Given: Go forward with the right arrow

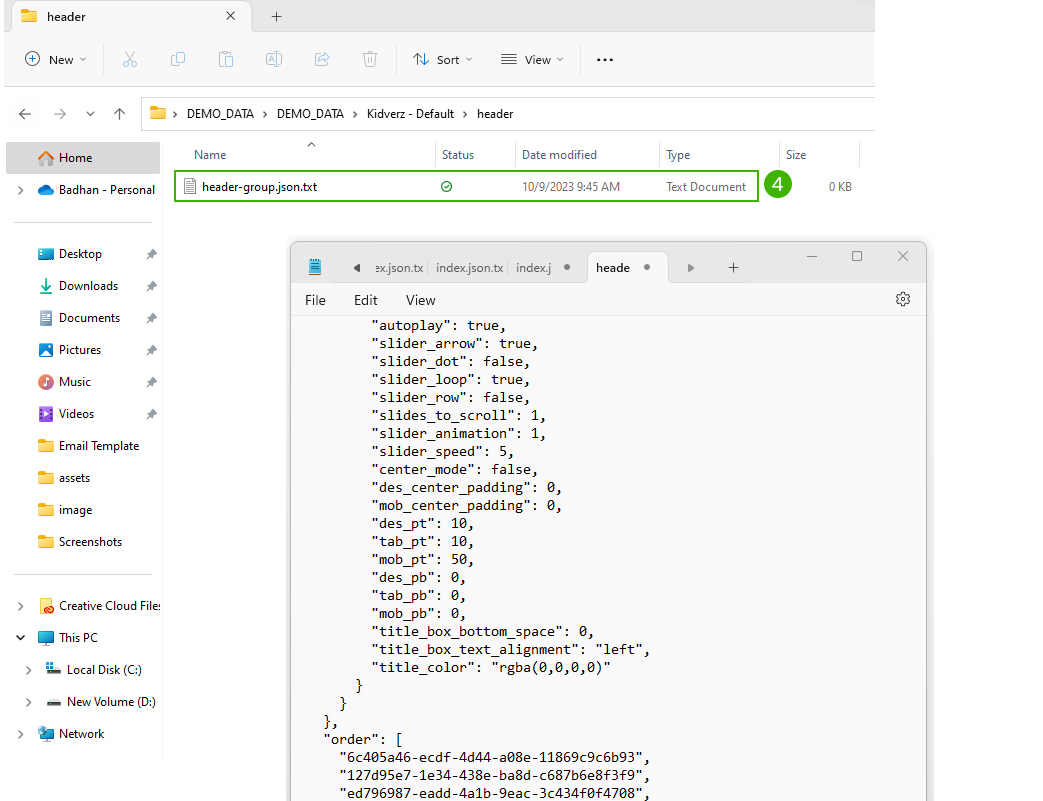Looking at the screenshot, I should tap(60, 114).
